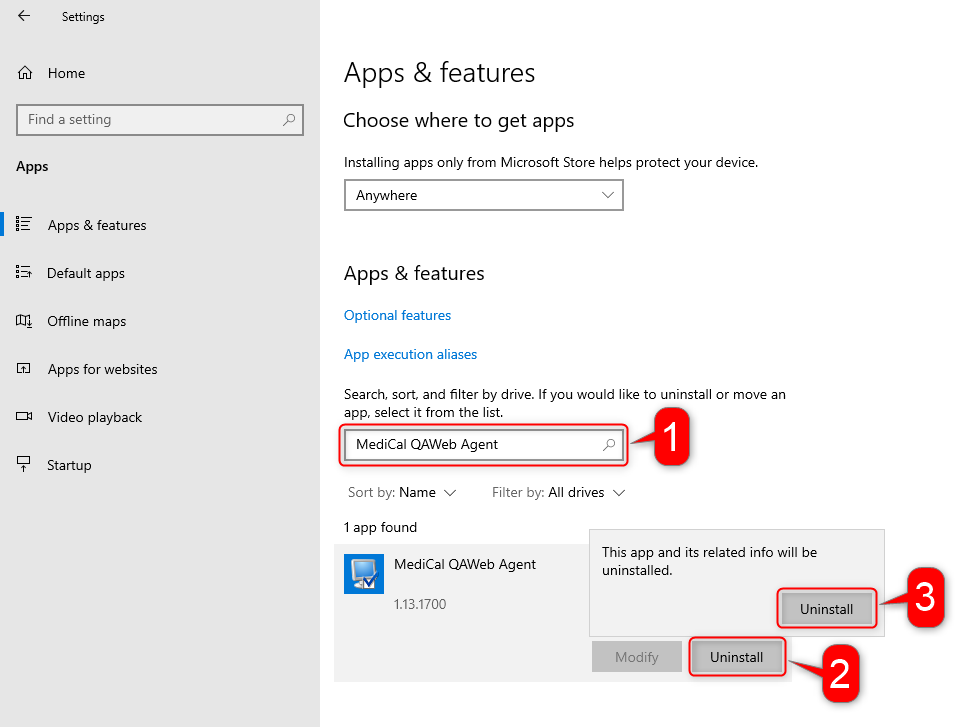Click the Apps for websites icon
Image resolution: width=968 pixels, height=727 pixels.
tap(23, 368)
